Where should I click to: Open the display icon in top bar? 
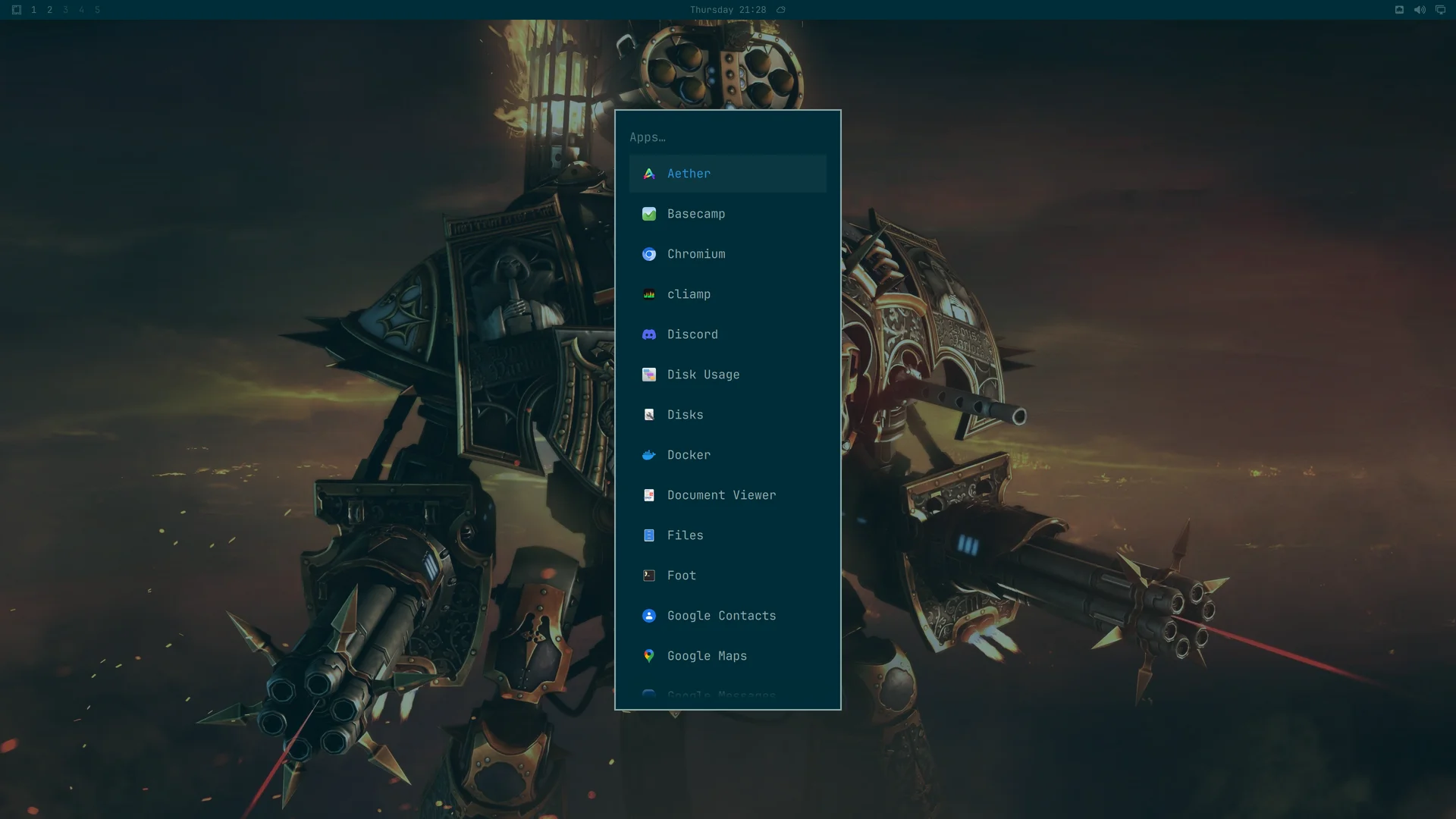coord(1440,10)
